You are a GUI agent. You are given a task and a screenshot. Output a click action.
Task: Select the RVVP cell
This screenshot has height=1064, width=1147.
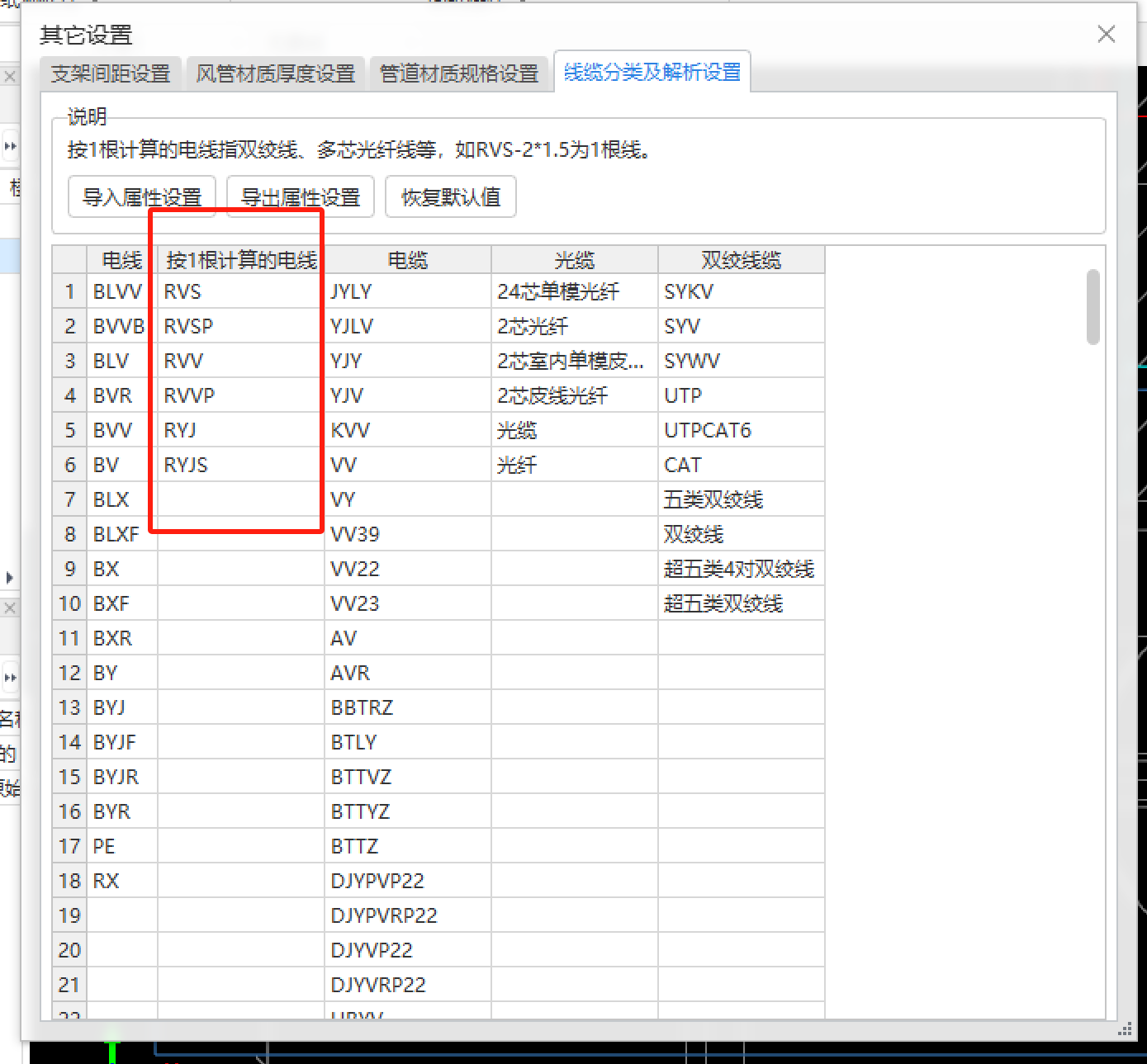(241, 395)
